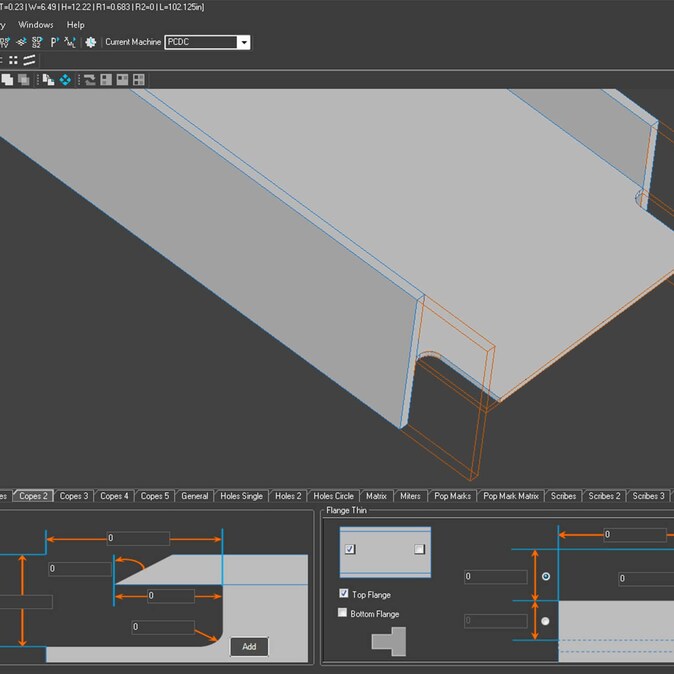Open the Windows menu

(36, 25)
